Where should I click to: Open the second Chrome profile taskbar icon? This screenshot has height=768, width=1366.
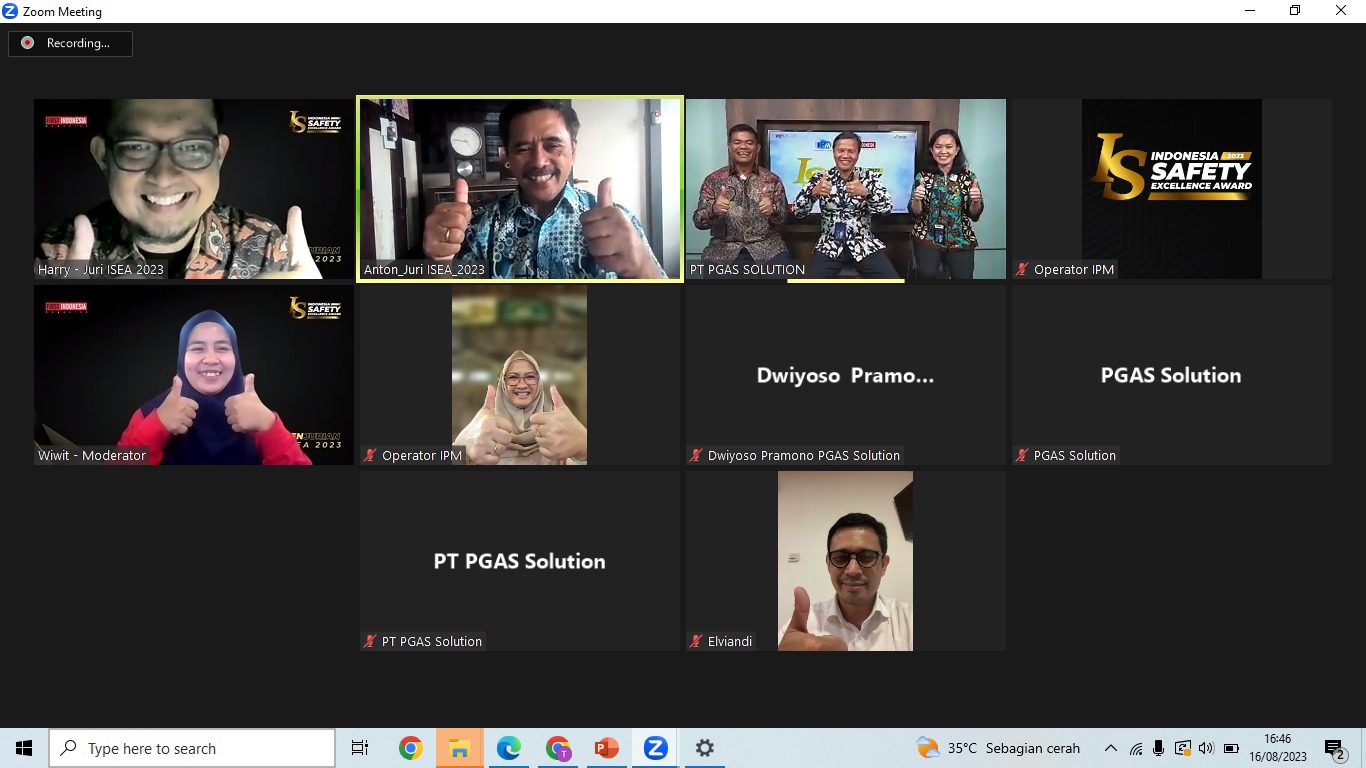point(558,748)
